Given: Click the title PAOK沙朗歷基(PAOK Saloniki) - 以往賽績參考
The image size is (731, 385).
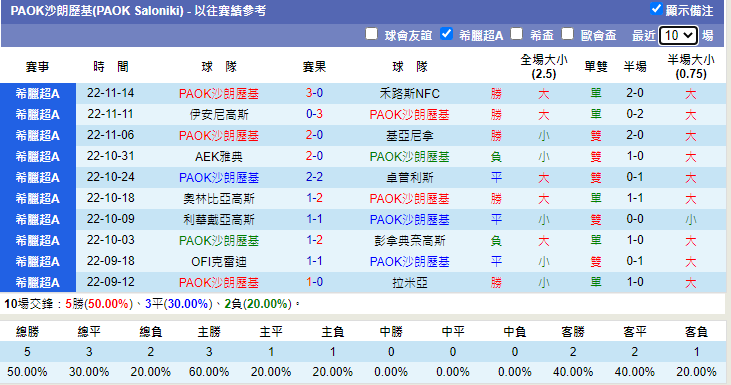Looking at the screenshot, I should (x=138, y=11).
